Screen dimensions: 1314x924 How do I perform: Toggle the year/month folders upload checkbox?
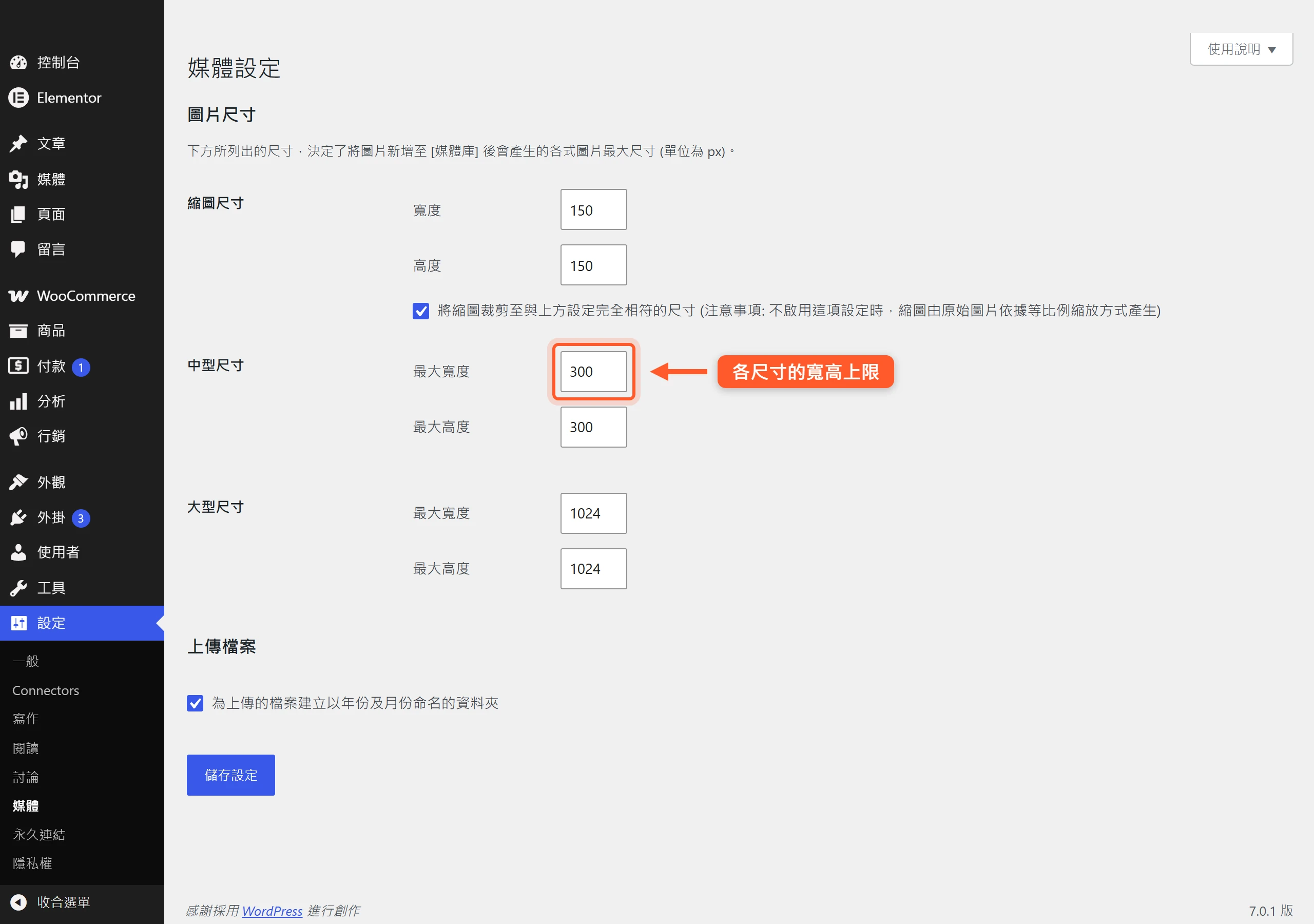[x=195, y=703]
